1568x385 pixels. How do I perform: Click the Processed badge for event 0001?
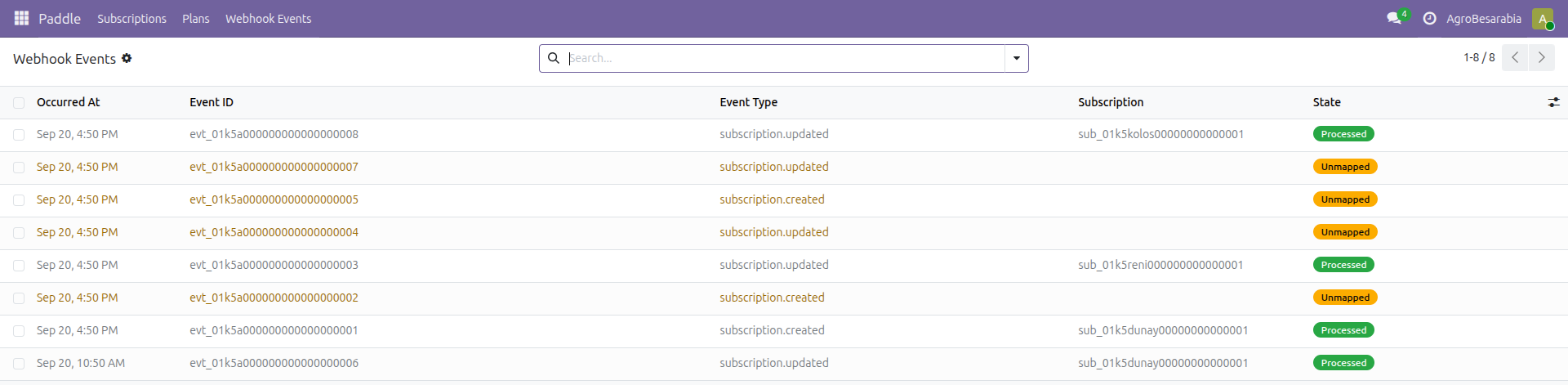coord(1343,330)
